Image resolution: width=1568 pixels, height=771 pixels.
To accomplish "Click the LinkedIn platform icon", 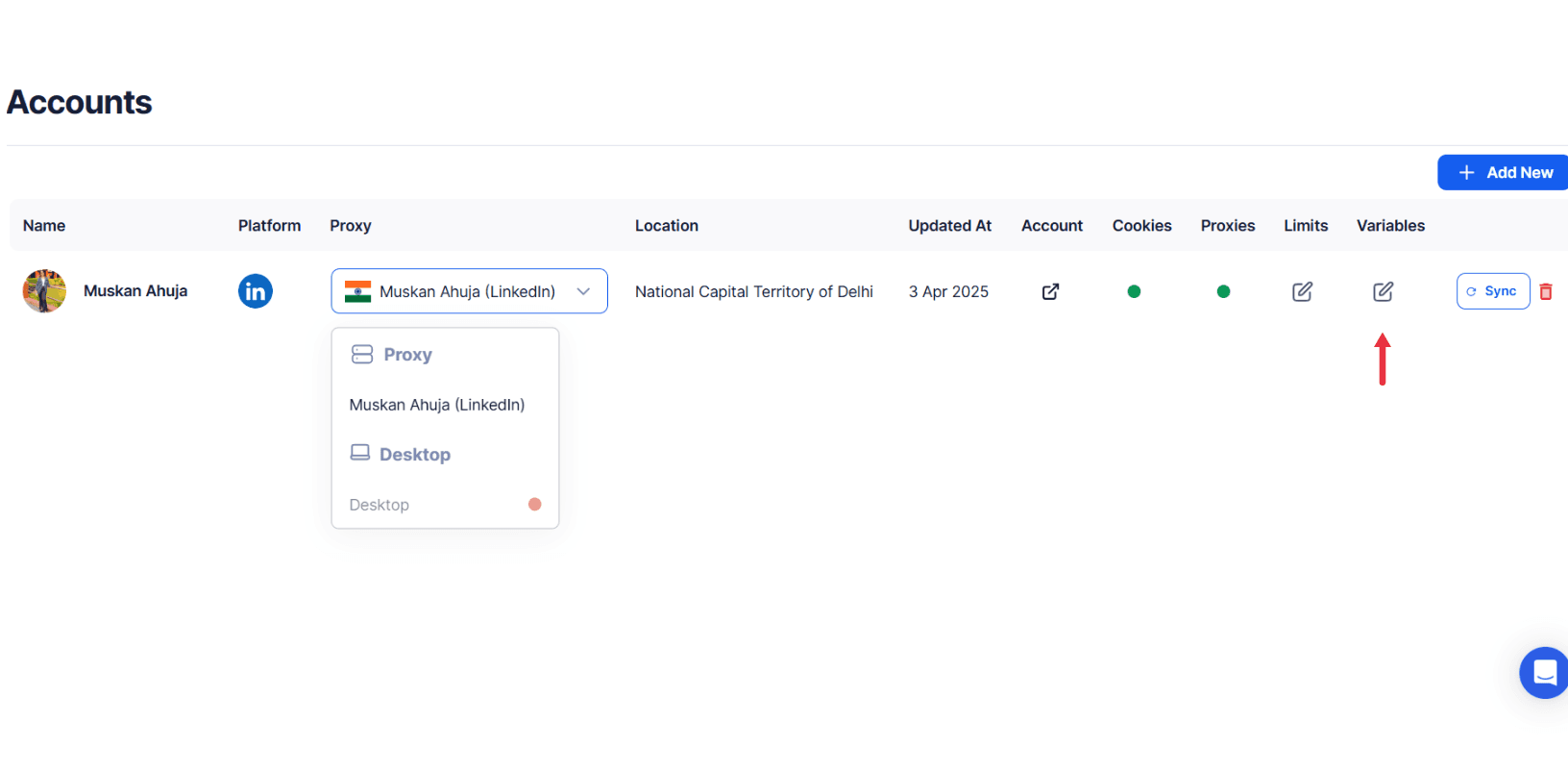I will [256, 291].
